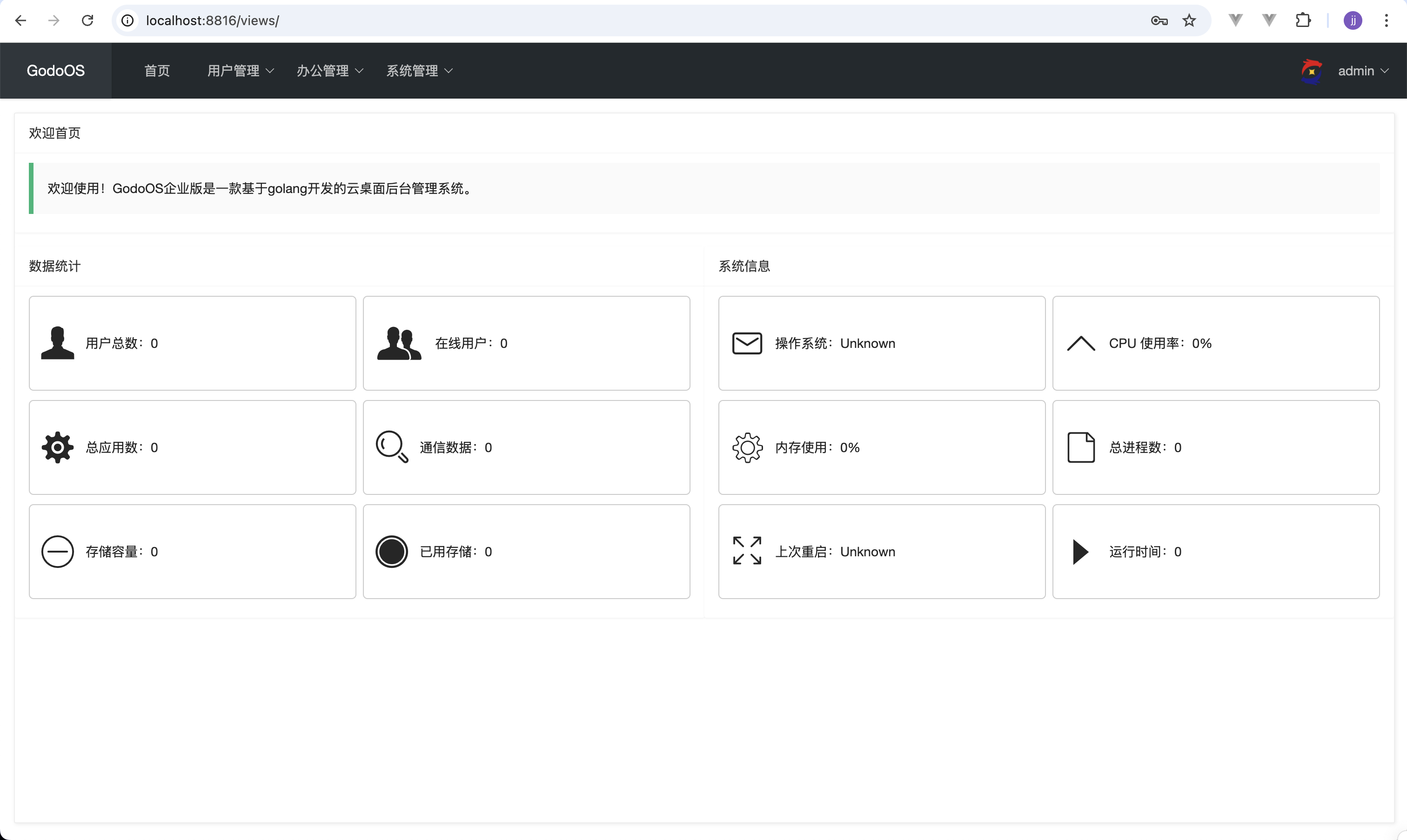Image resolution: width=1407 pixels, height=840 pixels.
Task: Click the expand arrows icon beside 上次重启
Action: (747, 551)
